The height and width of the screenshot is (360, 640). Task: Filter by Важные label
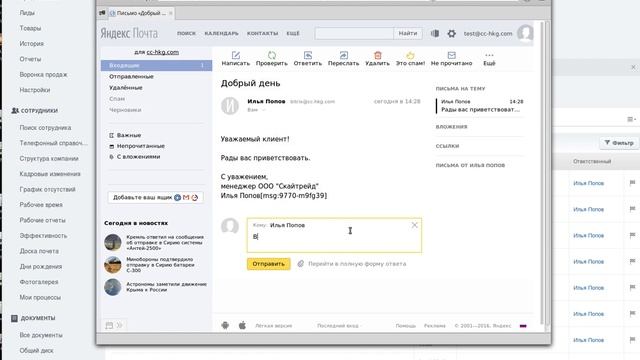129,135
